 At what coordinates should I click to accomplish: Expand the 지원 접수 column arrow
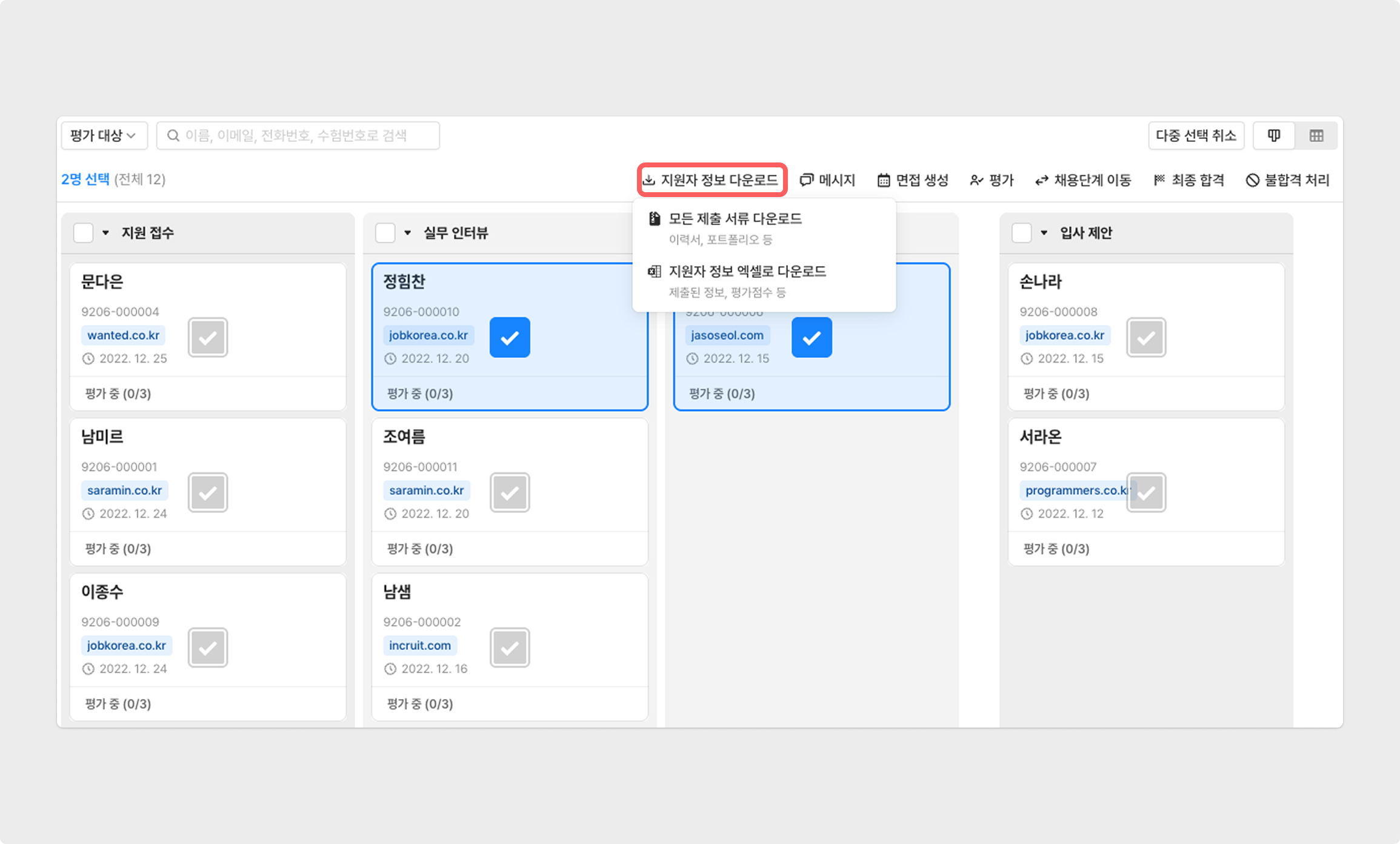[105, 233]
